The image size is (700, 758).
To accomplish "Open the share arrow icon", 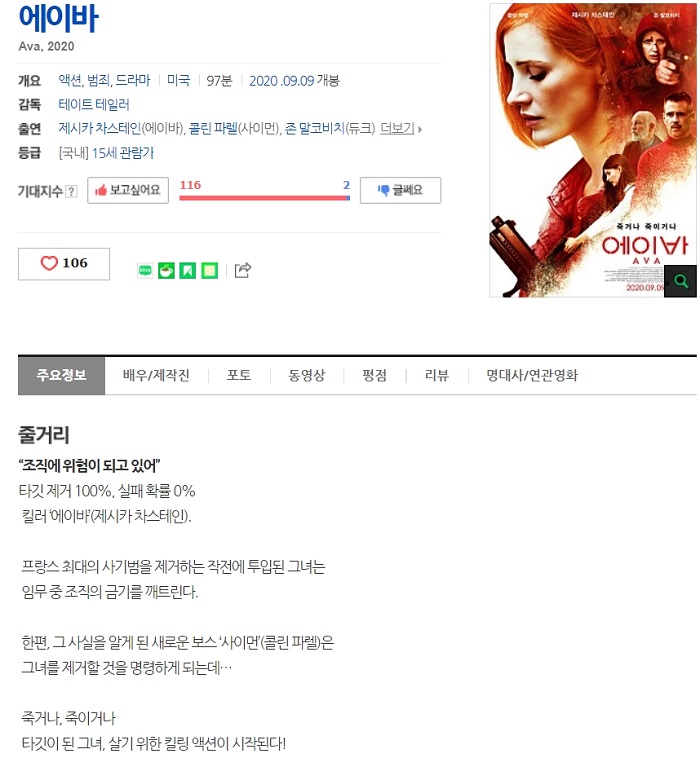I will click(243, 270).
